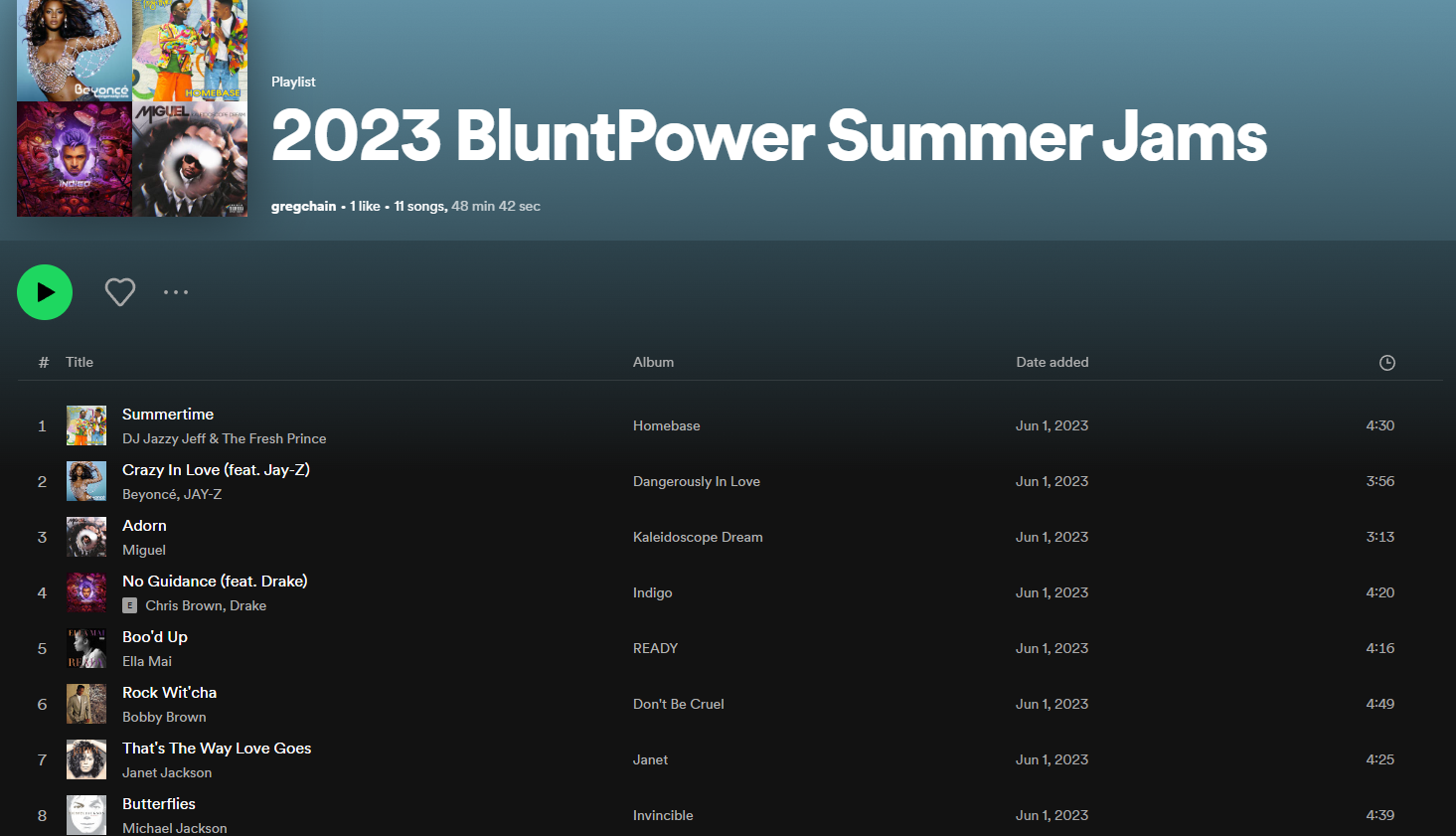Open the Kaleidoscope Dream album
Viewport: 1456px width, 836px height.
click(698, 537)
